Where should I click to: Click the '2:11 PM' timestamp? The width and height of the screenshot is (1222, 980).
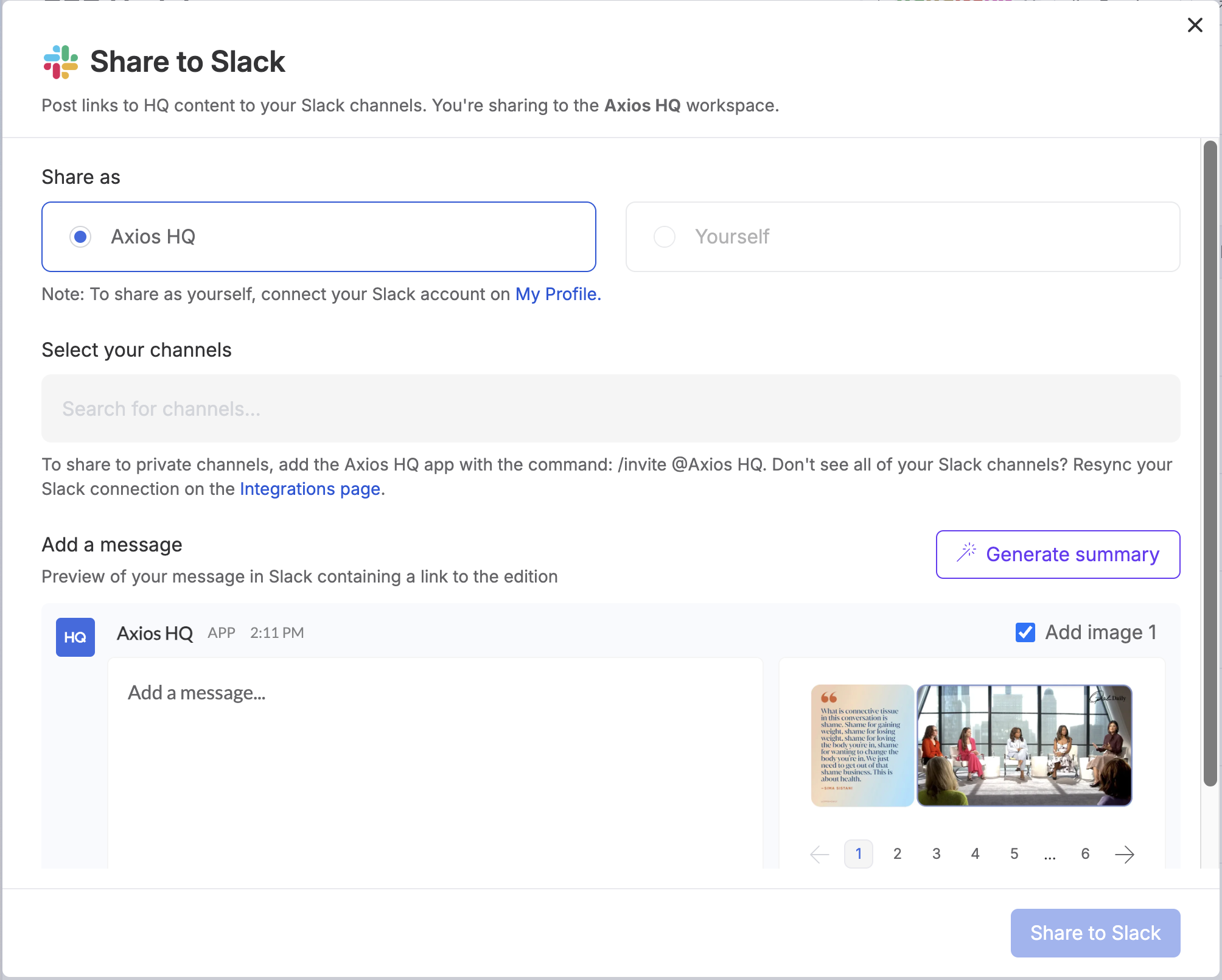[x=277, y=633]
